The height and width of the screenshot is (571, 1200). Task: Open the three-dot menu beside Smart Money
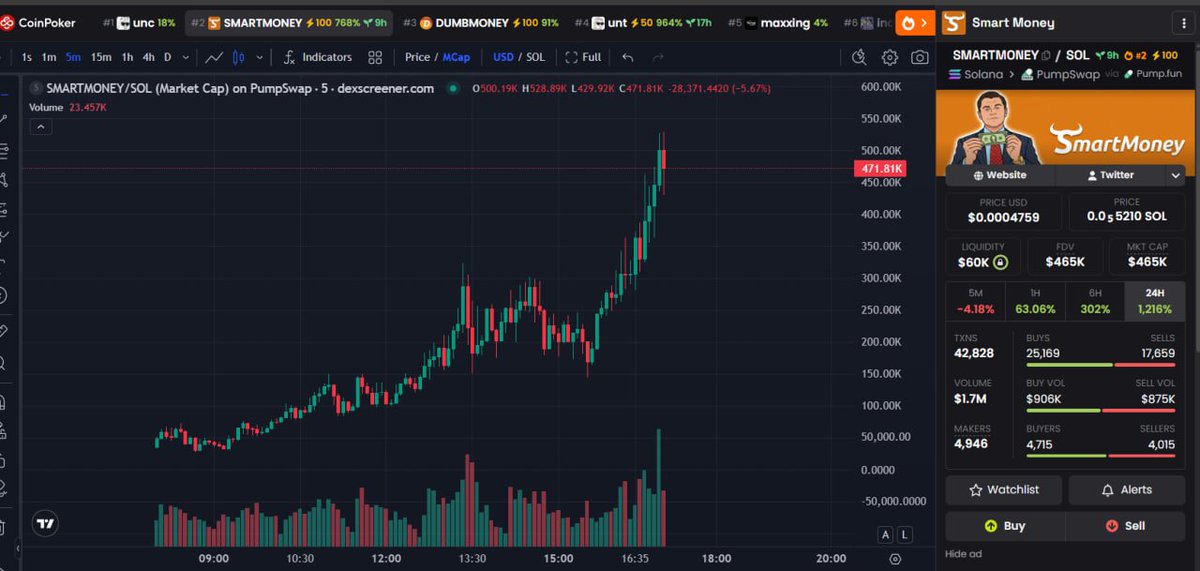click(1182, 22)
